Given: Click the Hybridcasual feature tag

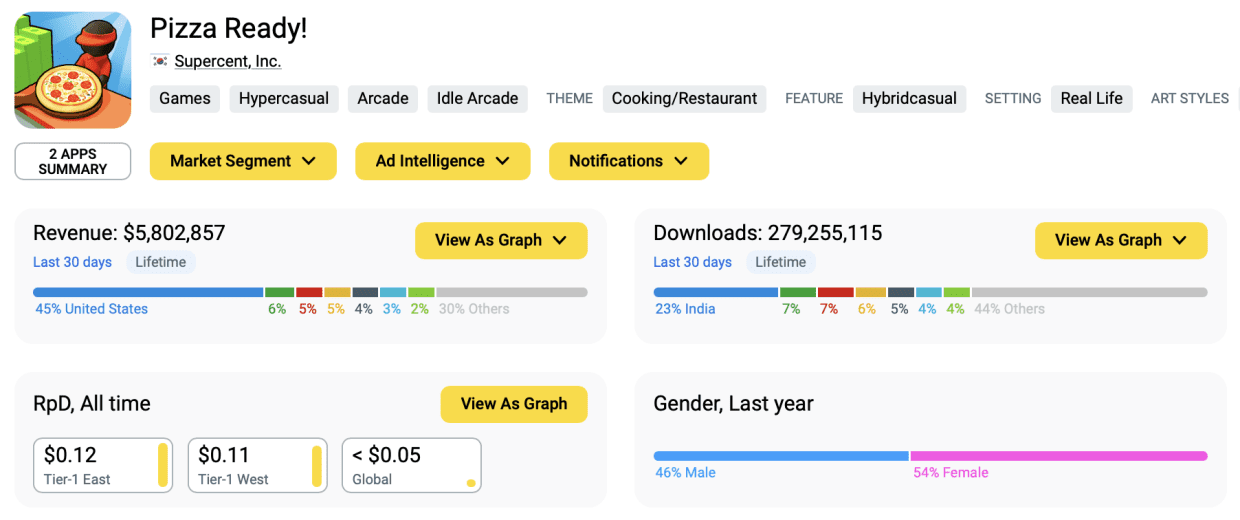Looking at the screenshot, I should (x=909, y=98).
